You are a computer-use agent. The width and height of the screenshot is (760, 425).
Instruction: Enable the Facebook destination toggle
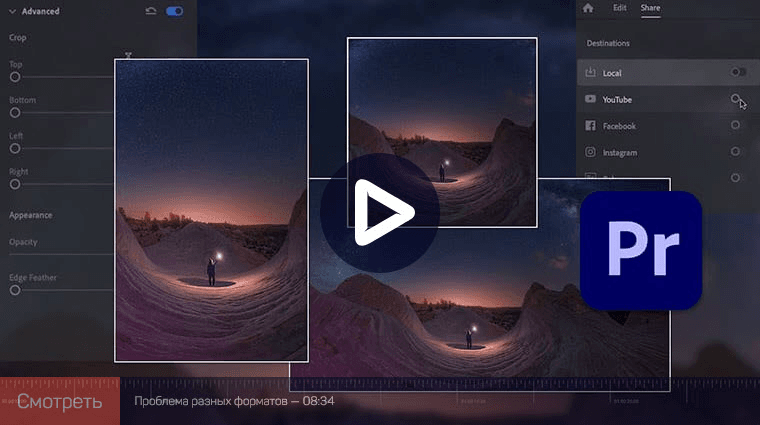735,125
